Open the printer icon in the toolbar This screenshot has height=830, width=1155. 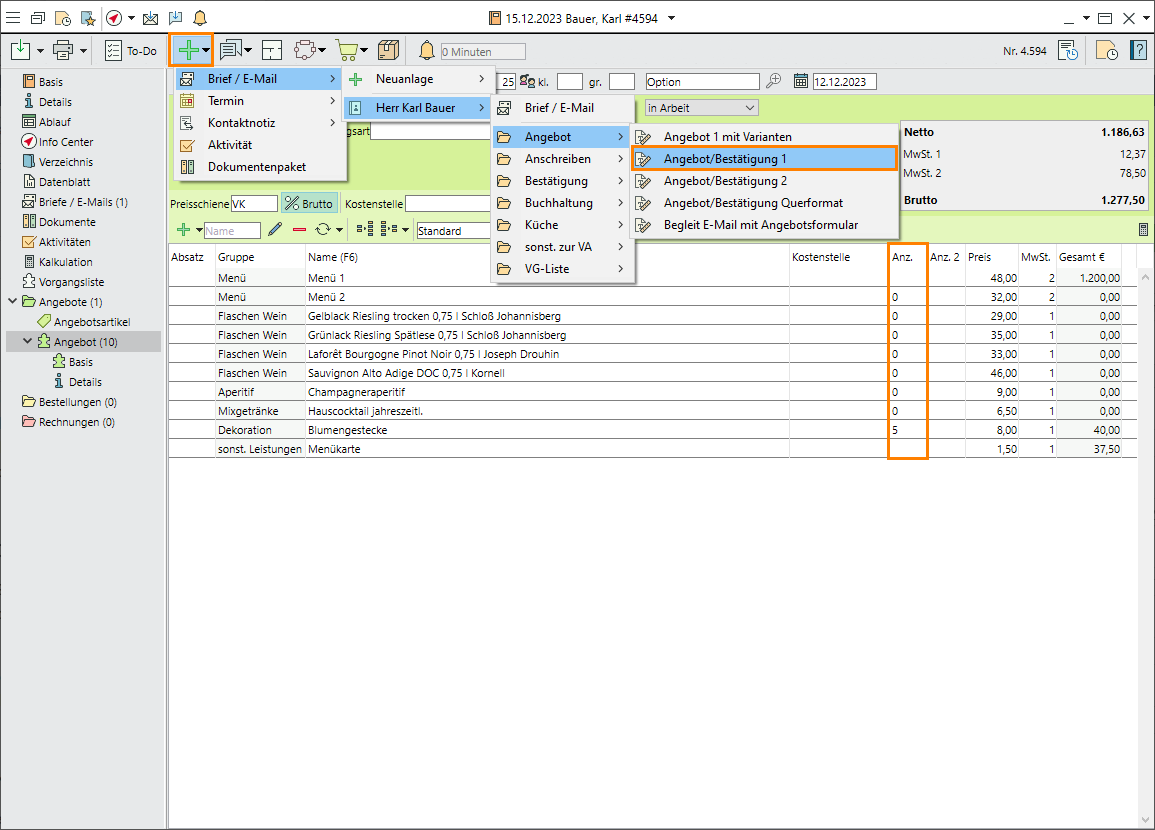63,50
